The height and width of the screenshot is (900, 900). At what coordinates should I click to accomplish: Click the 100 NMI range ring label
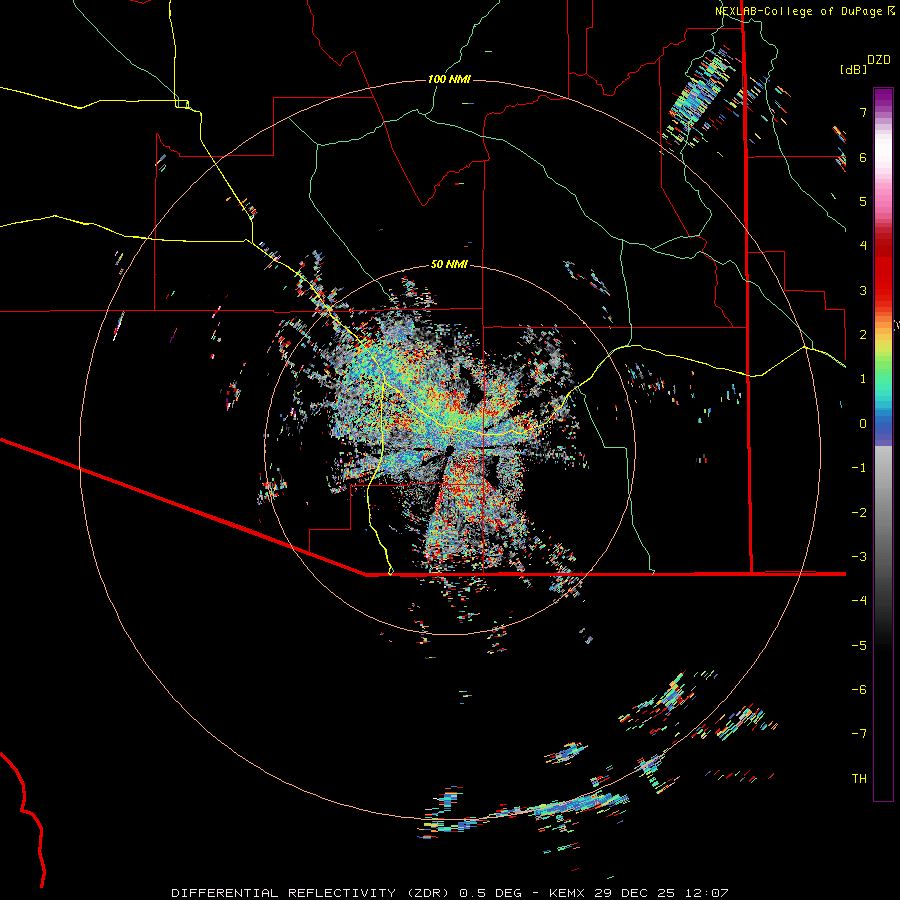click(x=449, y=79)
